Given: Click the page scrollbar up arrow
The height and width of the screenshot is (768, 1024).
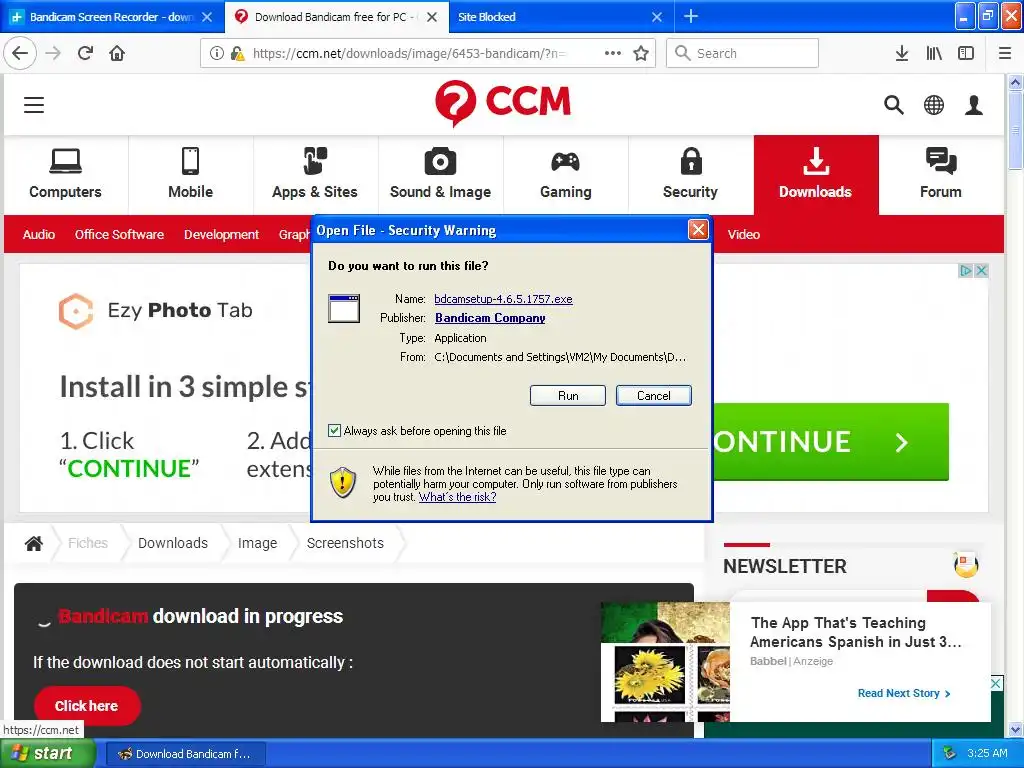Looking at the screenshot, I should tap(1015, 82).
